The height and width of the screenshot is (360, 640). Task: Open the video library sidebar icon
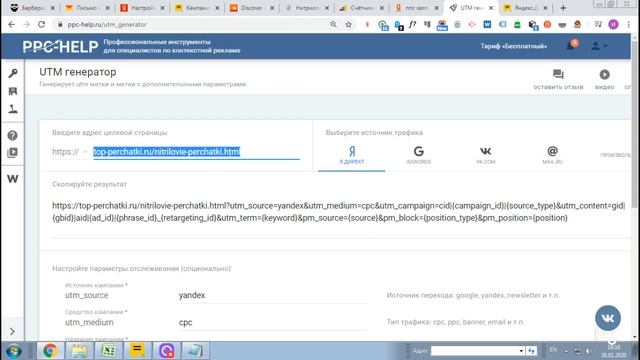pos(13,153)
